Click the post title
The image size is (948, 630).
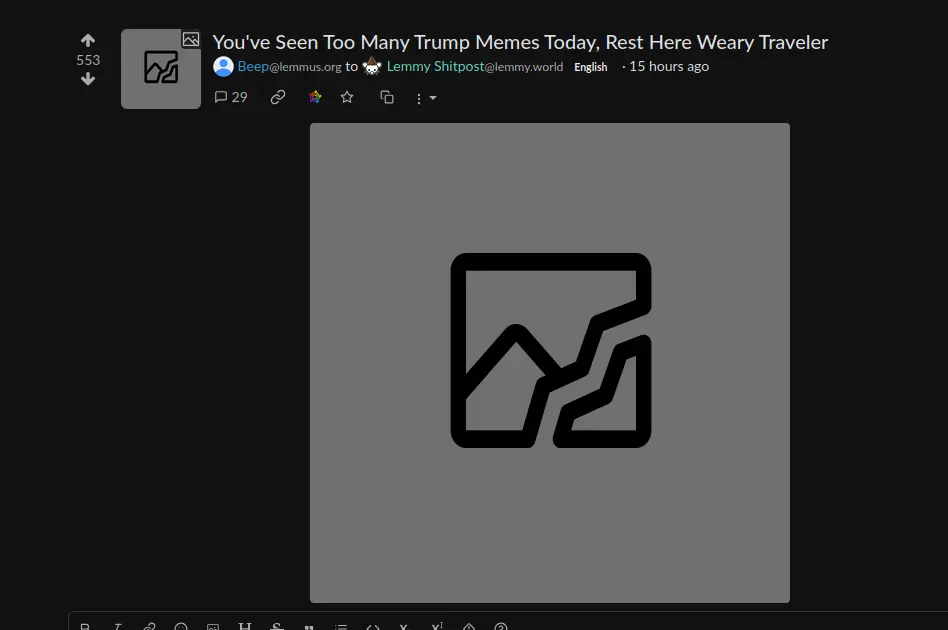click(x=520, y=42)
